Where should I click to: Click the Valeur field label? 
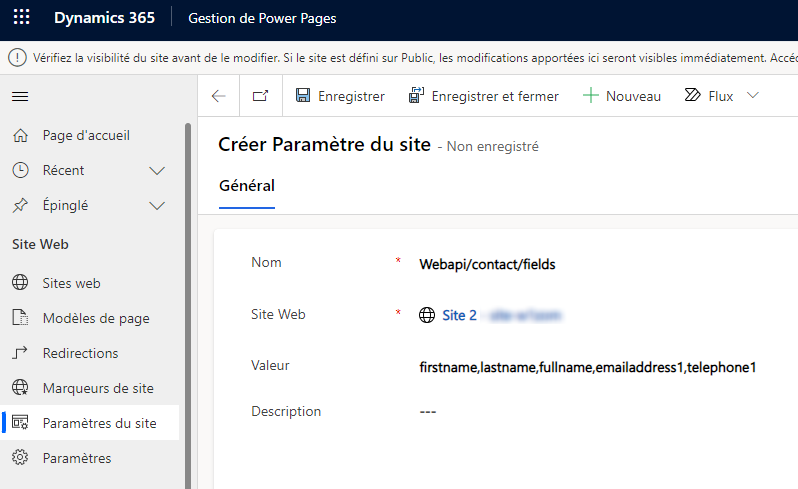tap(270, 365)
